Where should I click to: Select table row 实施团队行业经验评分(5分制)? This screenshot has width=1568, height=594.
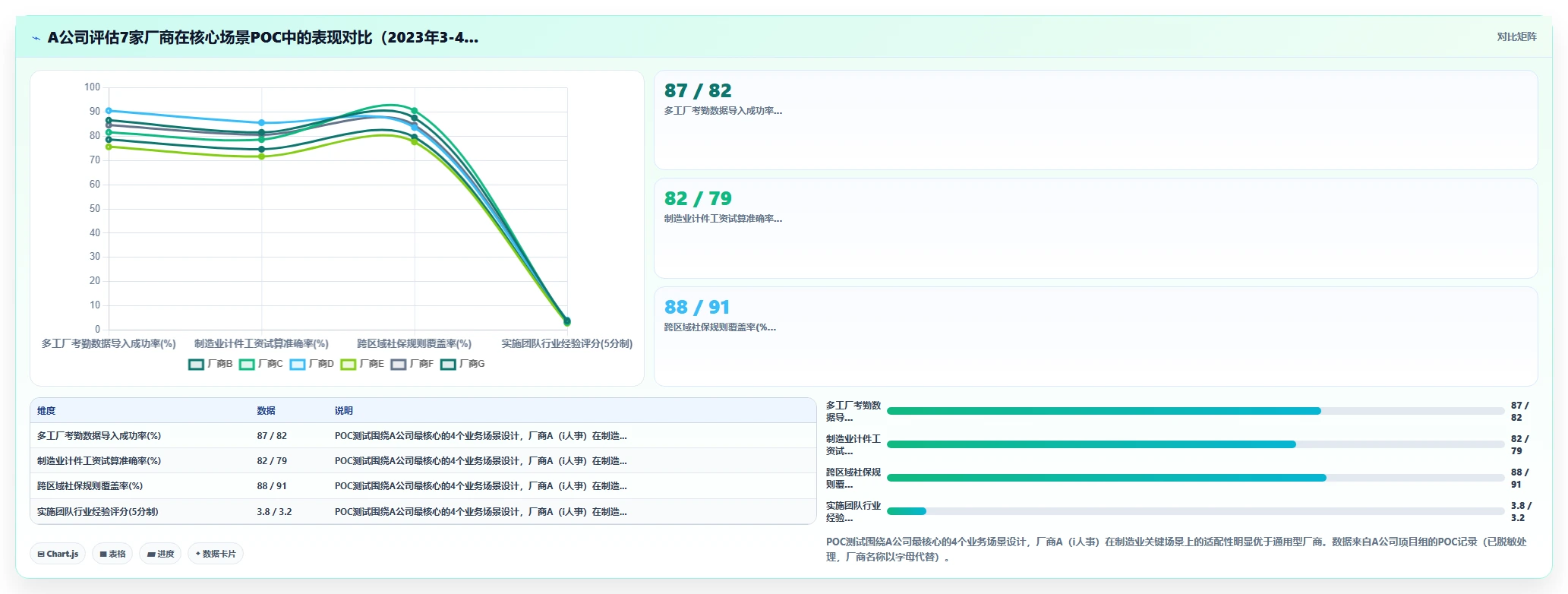[x=423, y=512]
